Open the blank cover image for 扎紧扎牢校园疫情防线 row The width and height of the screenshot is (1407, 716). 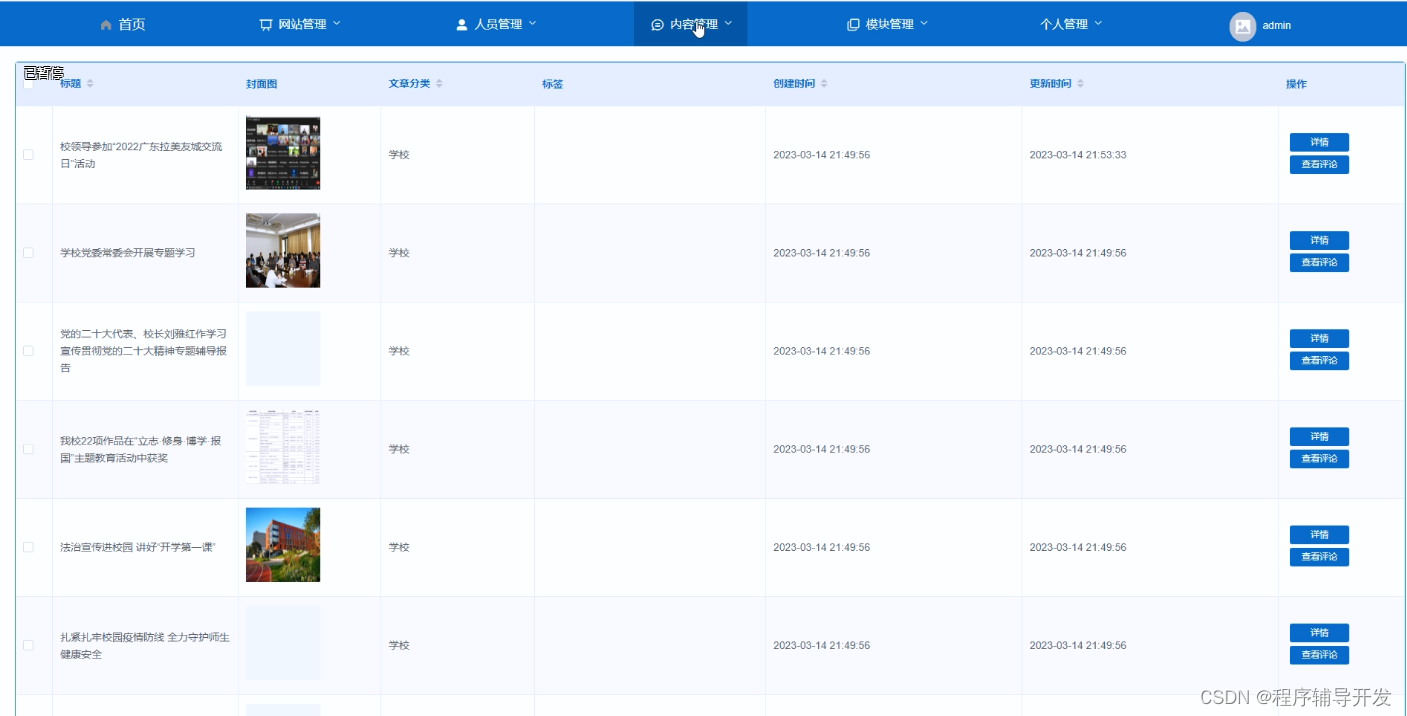click(x=283, y=643)
